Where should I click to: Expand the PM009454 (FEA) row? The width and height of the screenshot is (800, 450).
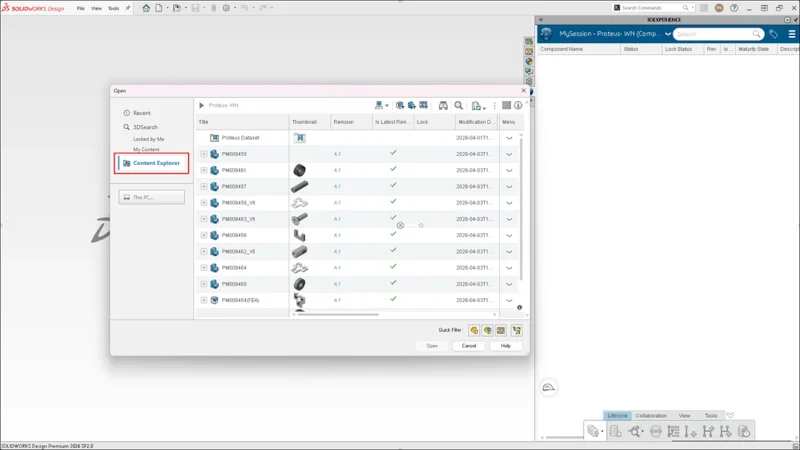(204, 301)
